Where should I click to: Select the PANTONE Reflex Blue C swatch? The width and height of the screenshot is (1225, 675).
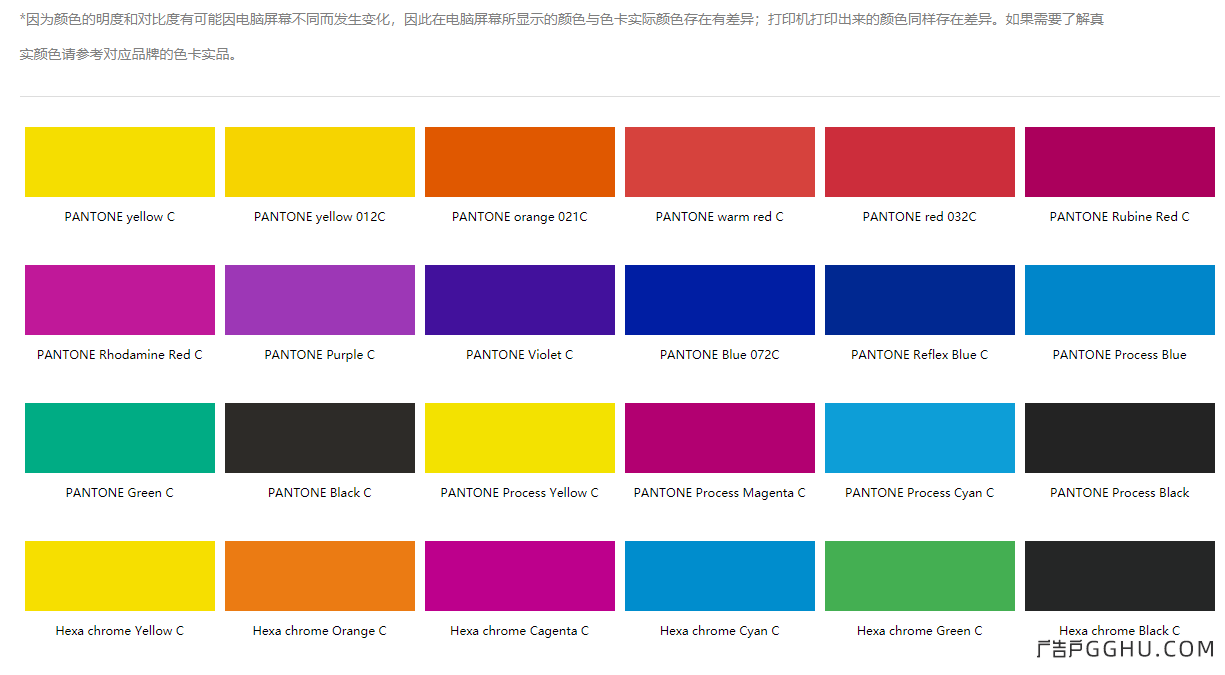(920, 300)
